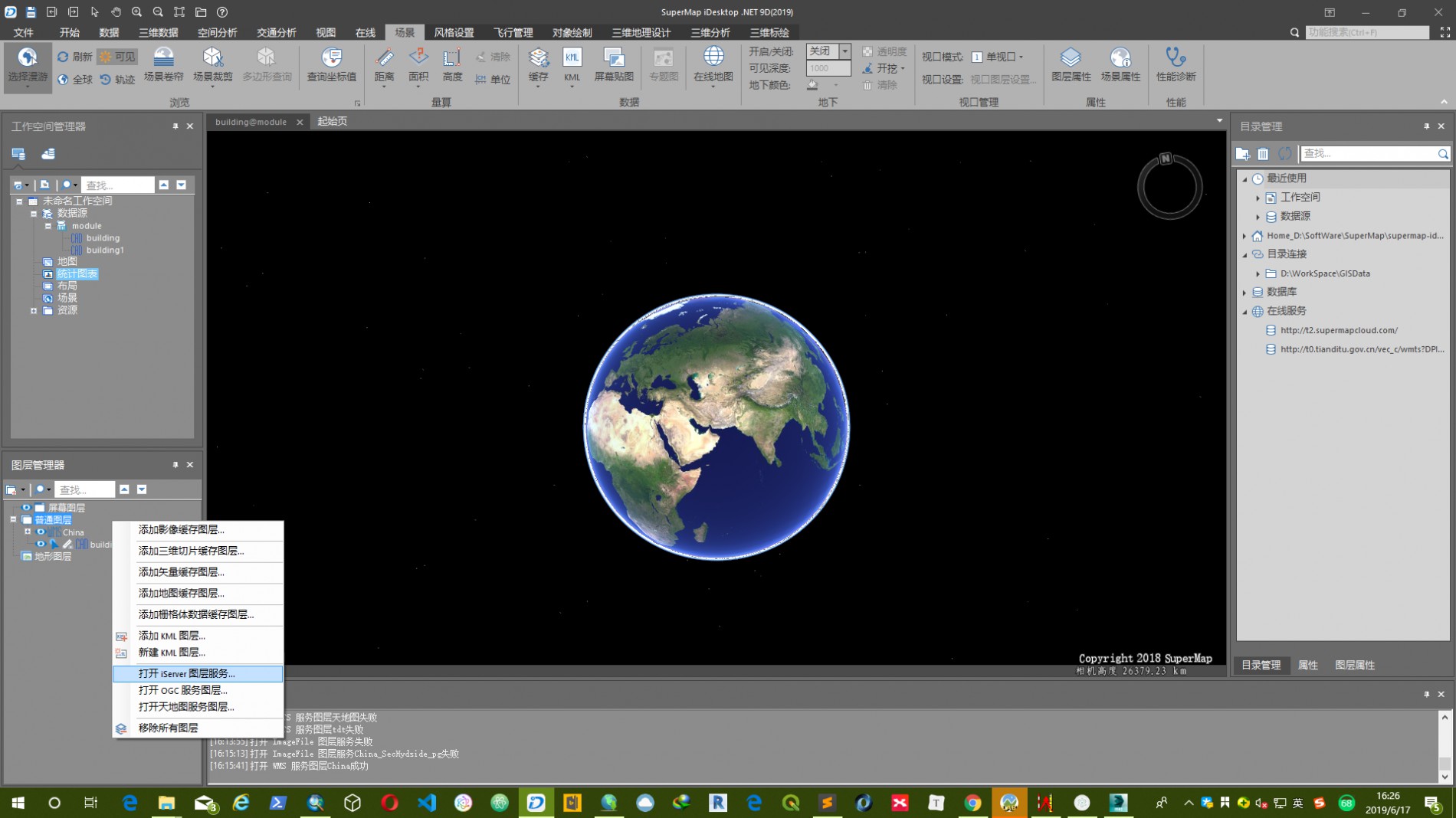Open Chrome from the Windows taskbar
The image size is (1456, 818).
coord(972,802)
